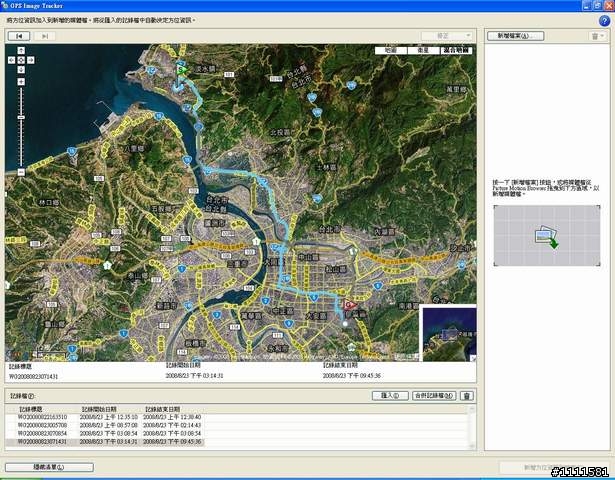
Task: Go to the next track point
Action: pyautogui.click(x=44, y=36)
